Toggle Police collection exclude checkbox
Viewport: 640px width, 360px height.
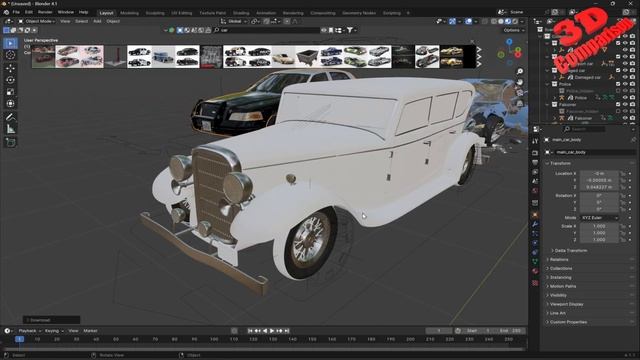(x=618, y=84)
